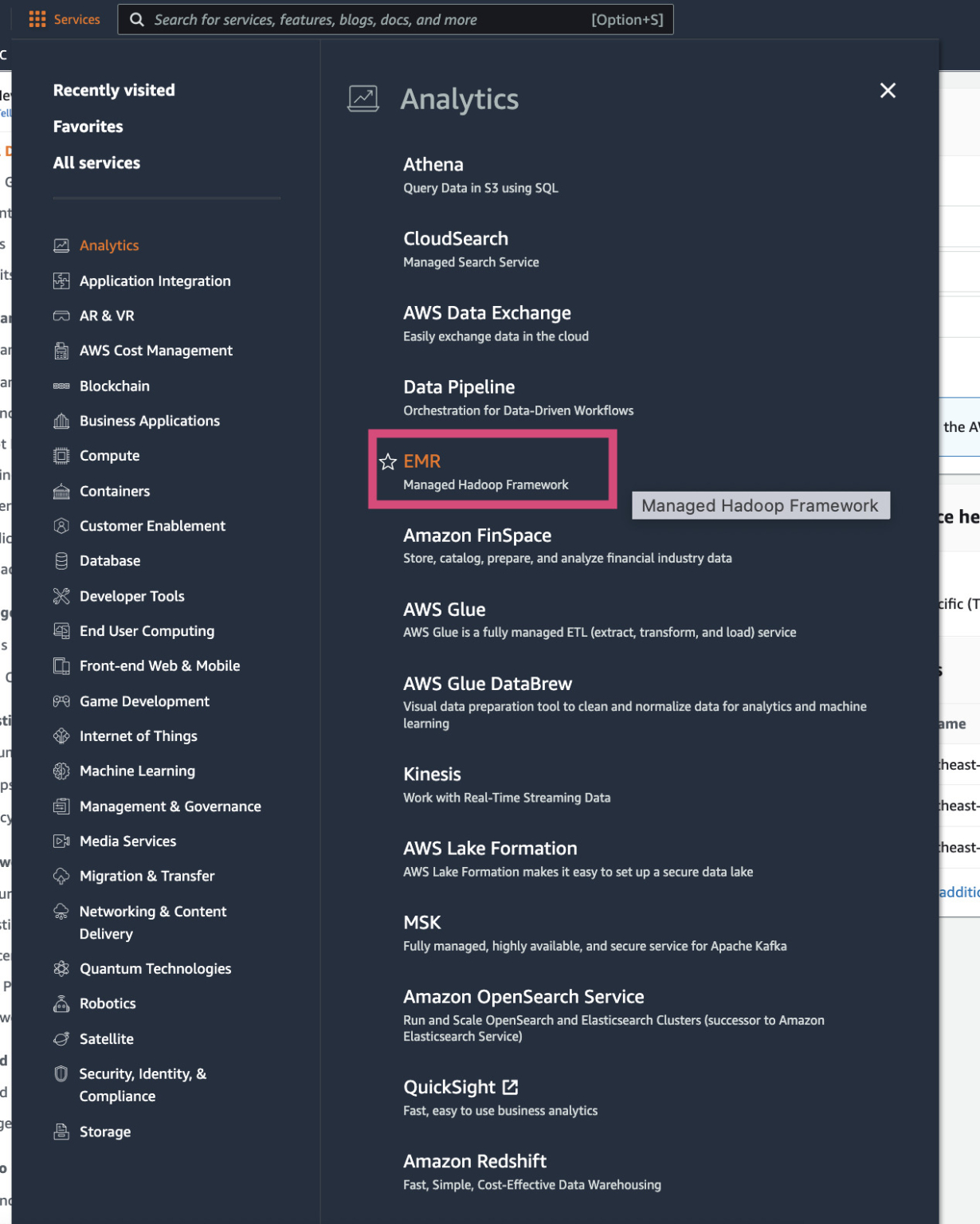The height and width of the screenshot is (1224, 980).
Task: Click inside the services search field
Action: [x=359, y=19]
